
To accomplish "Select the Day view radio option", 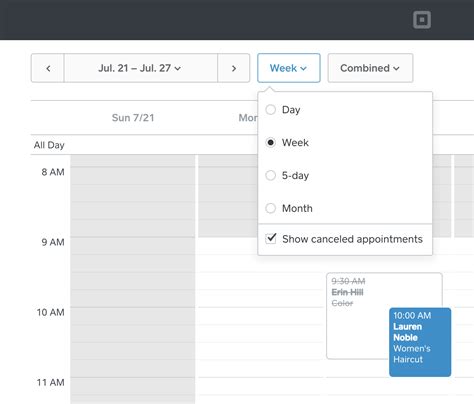I will tap(271, 109).
